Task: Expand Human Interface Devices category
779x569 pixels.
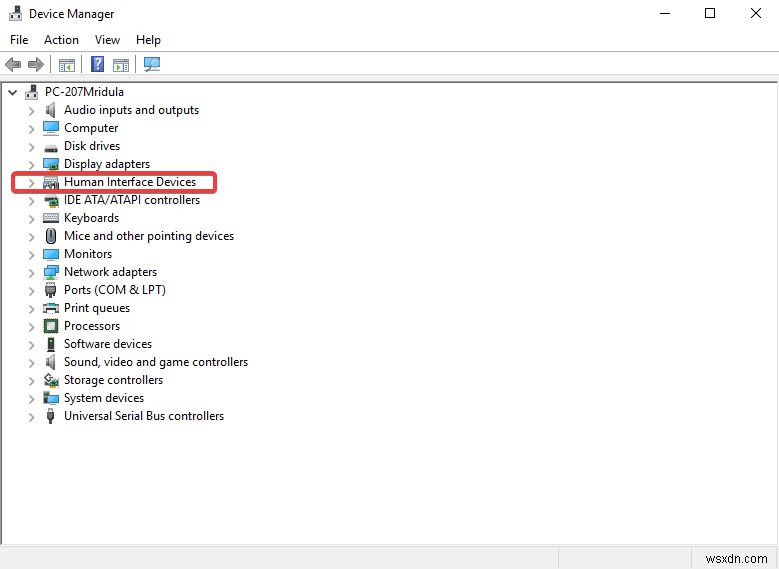Action: pos(31,183)
